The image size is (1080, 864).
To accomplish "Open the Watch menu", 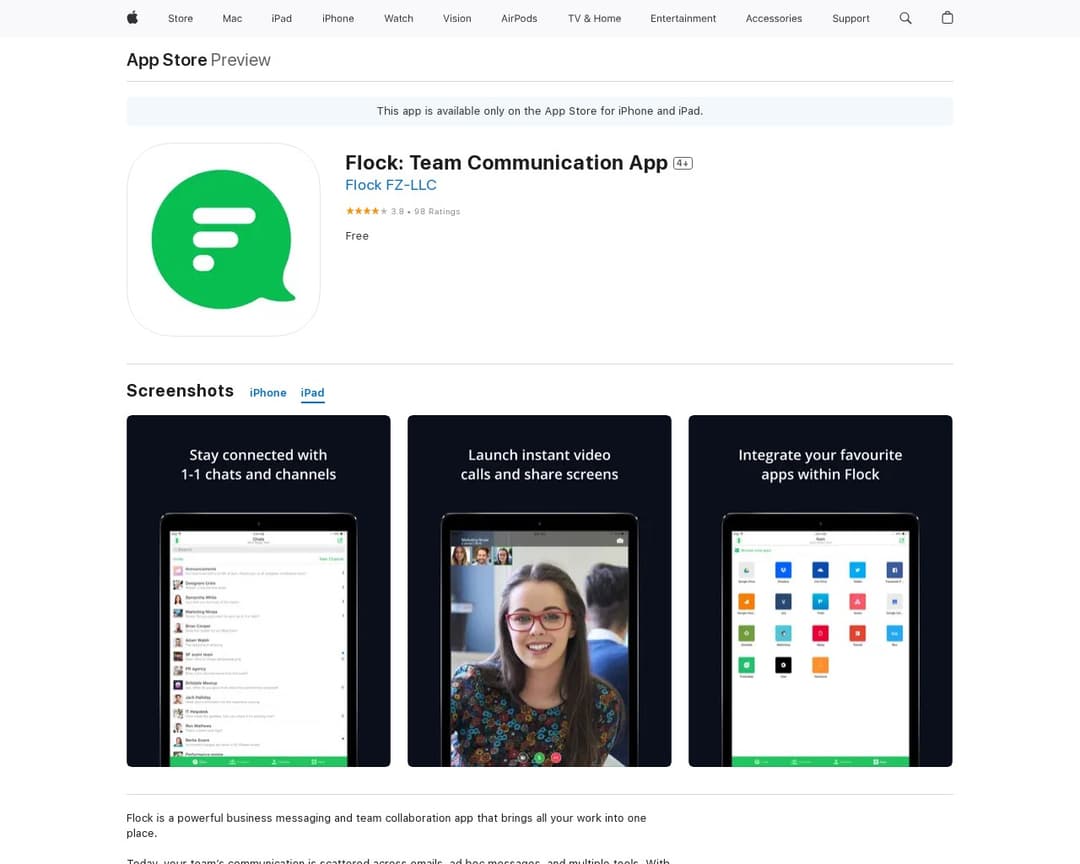I will point(398,18).
